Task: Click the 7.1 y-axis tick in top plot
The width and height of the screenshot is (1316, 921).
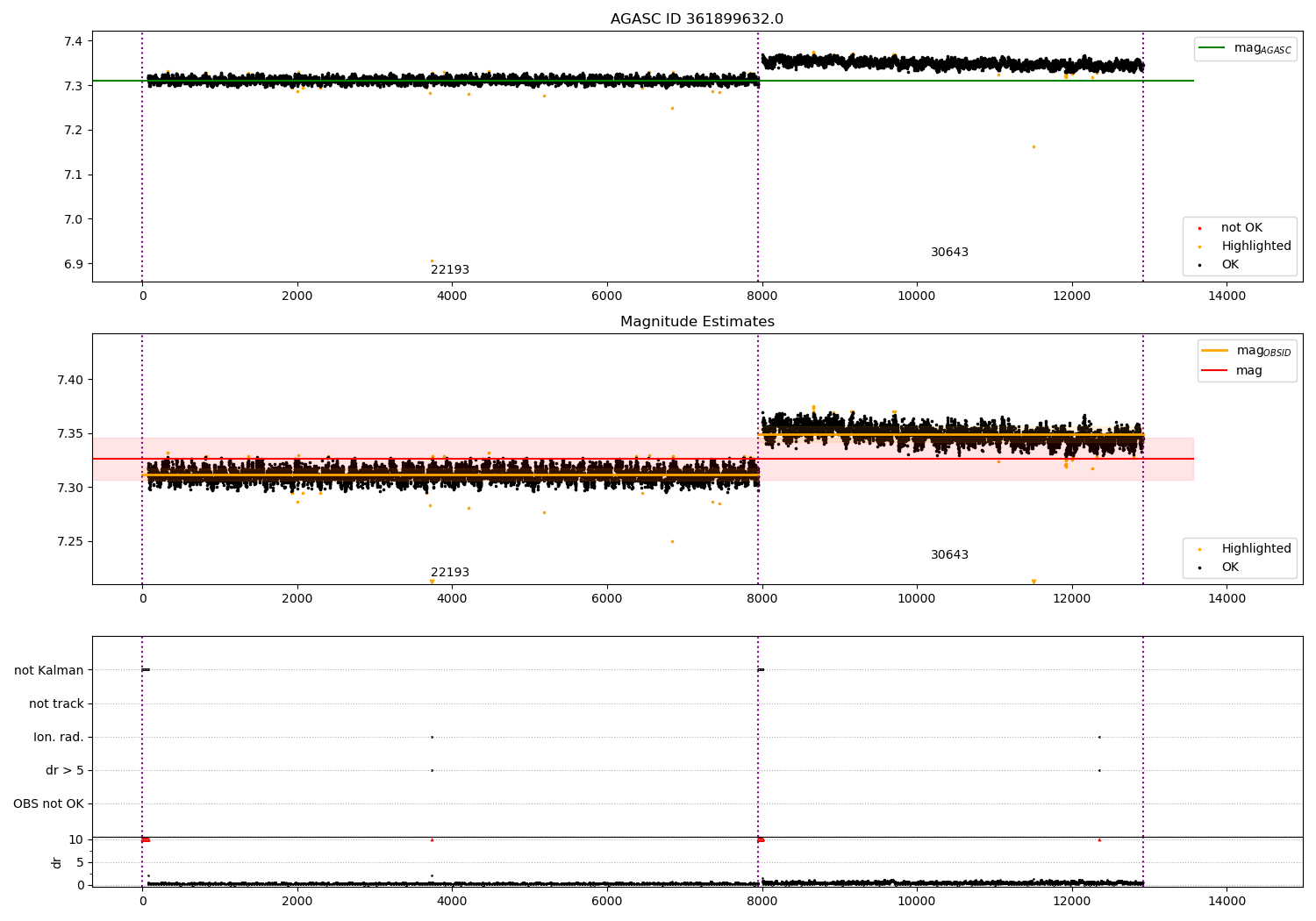Action: [73, 175]
